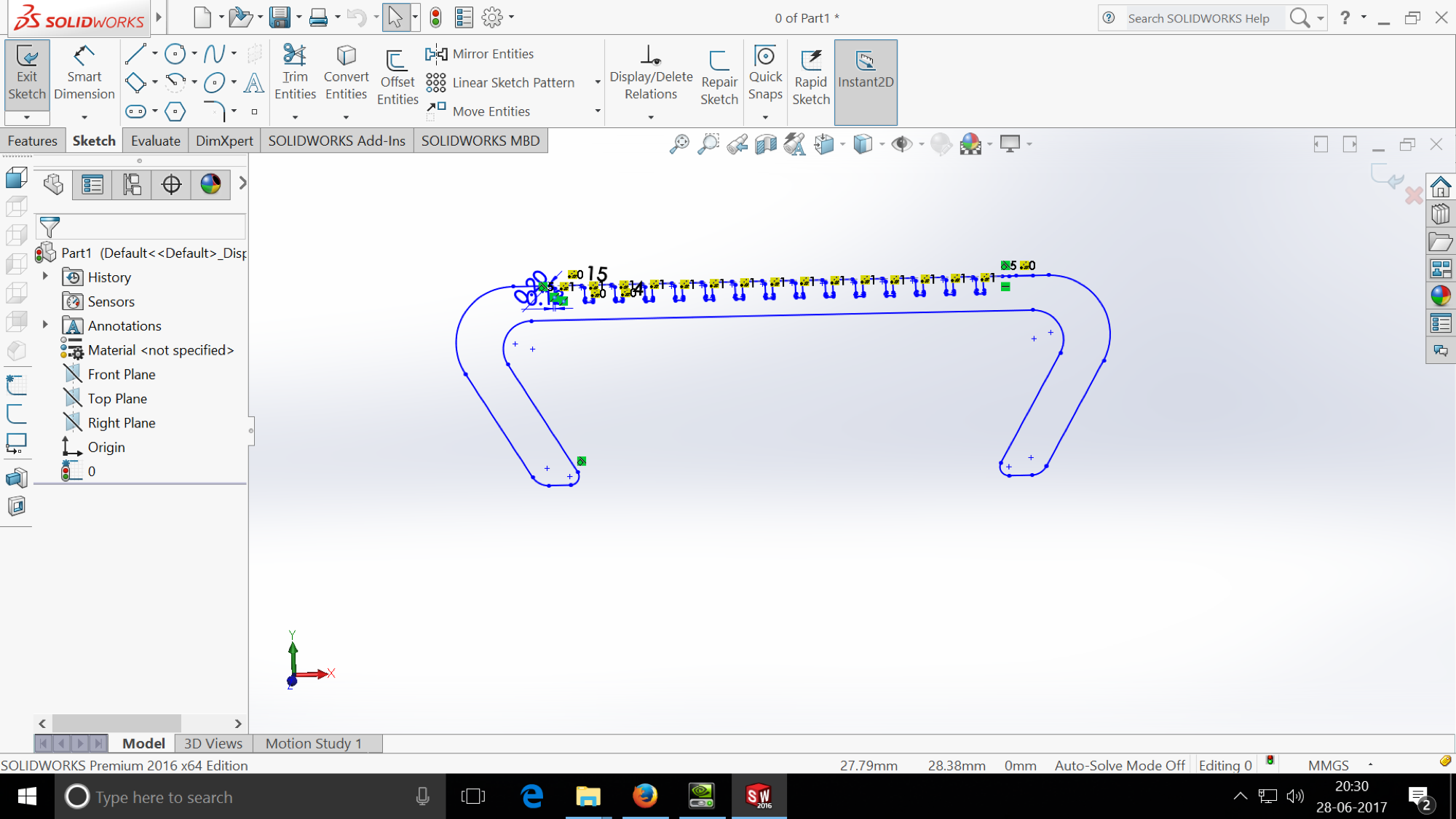Viewport: 1456px width, 819px height.
Task: Click the Zoom to Fit icon
Action: coord(679,143)
